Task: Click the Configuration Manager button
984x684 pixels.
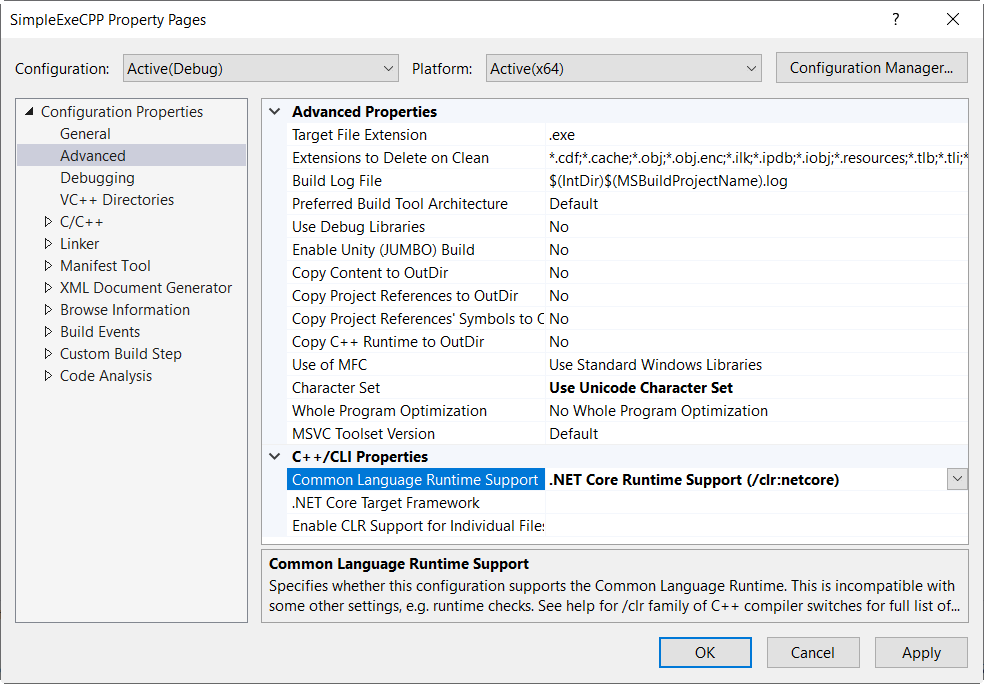Action: (871, 68)
